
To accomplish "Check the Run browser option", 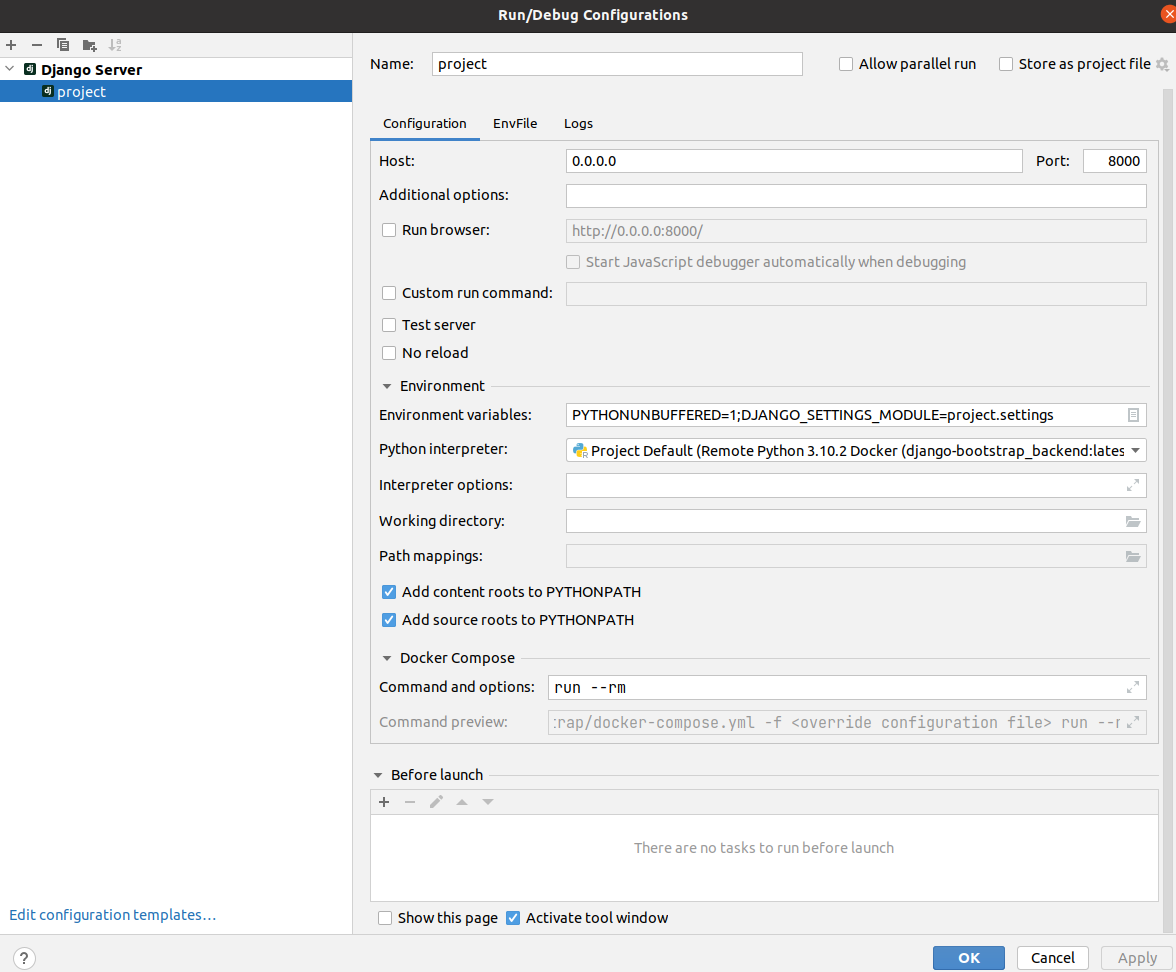I will (388, 230).
